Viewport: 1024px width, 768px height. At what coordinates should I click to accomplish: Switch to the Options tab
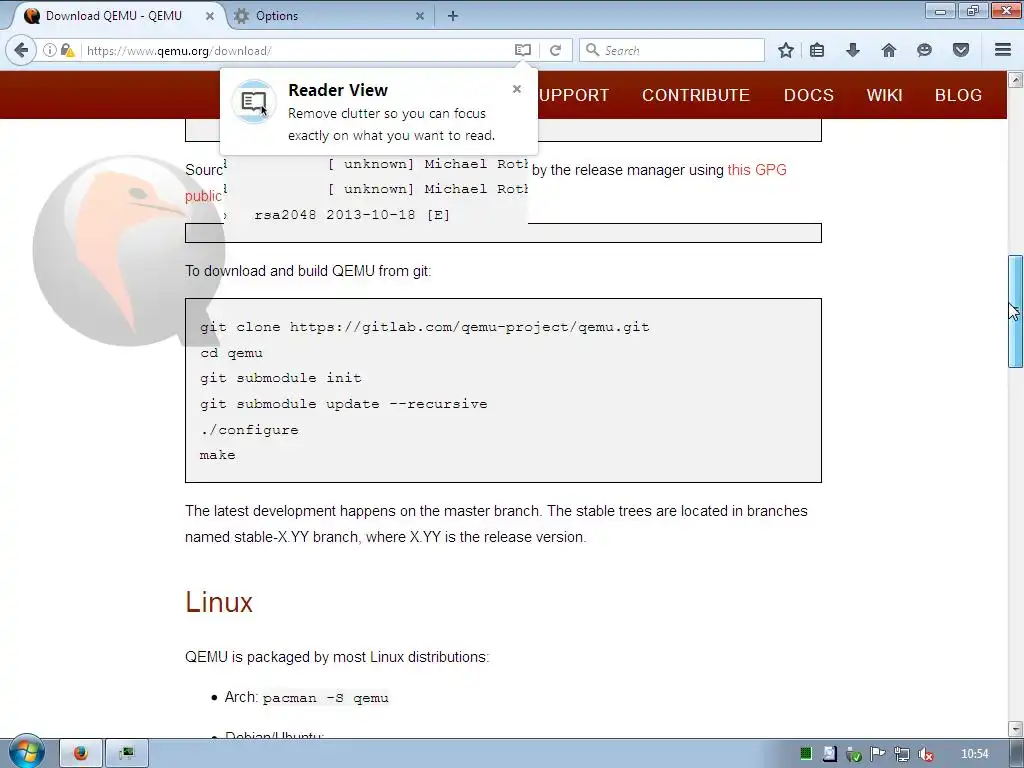pyautogui.click(x=330, y=16)
